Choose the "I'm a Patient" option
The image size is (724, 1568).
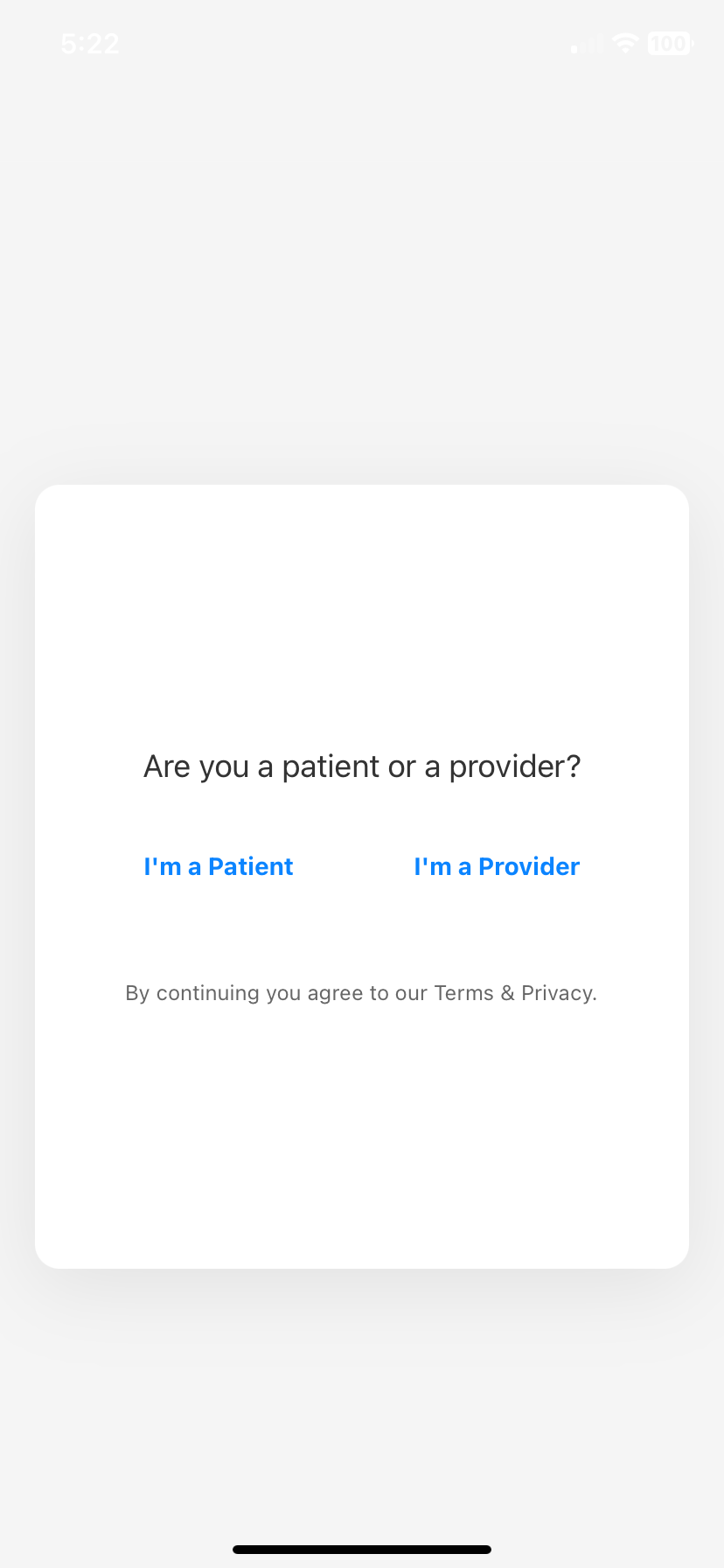tap(219, 866)
